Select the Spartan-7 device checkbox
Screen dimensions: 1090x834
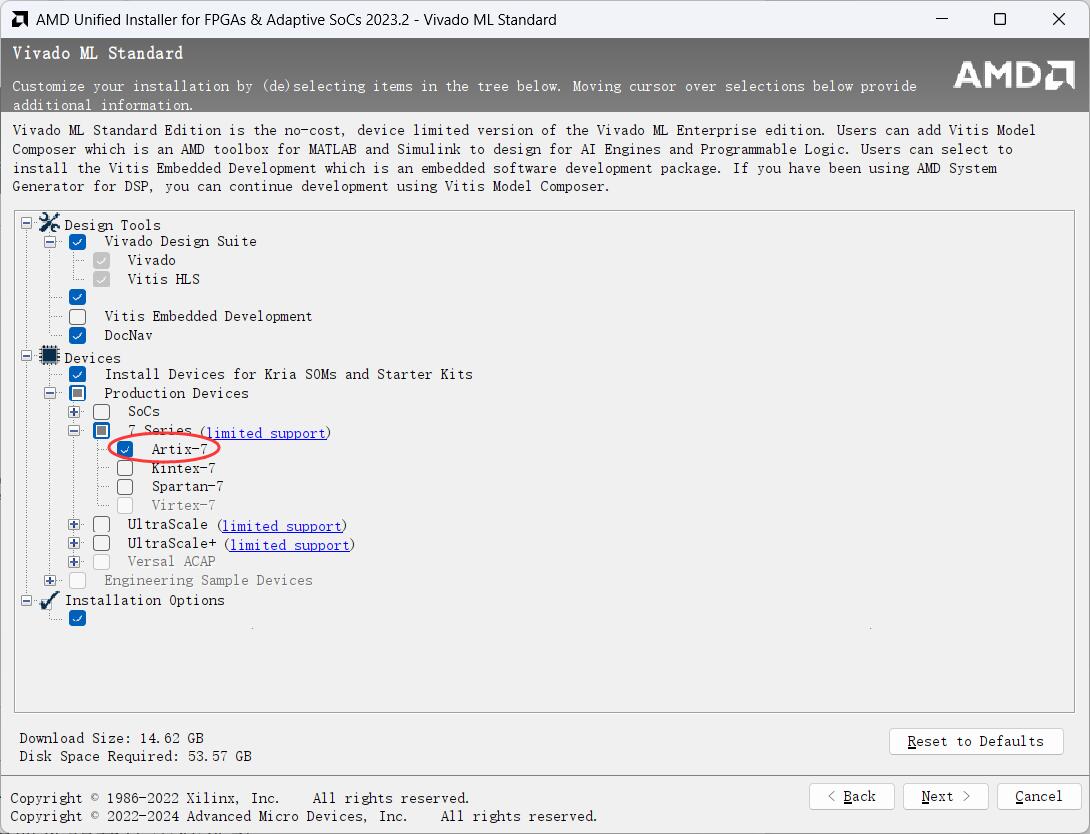125,487
